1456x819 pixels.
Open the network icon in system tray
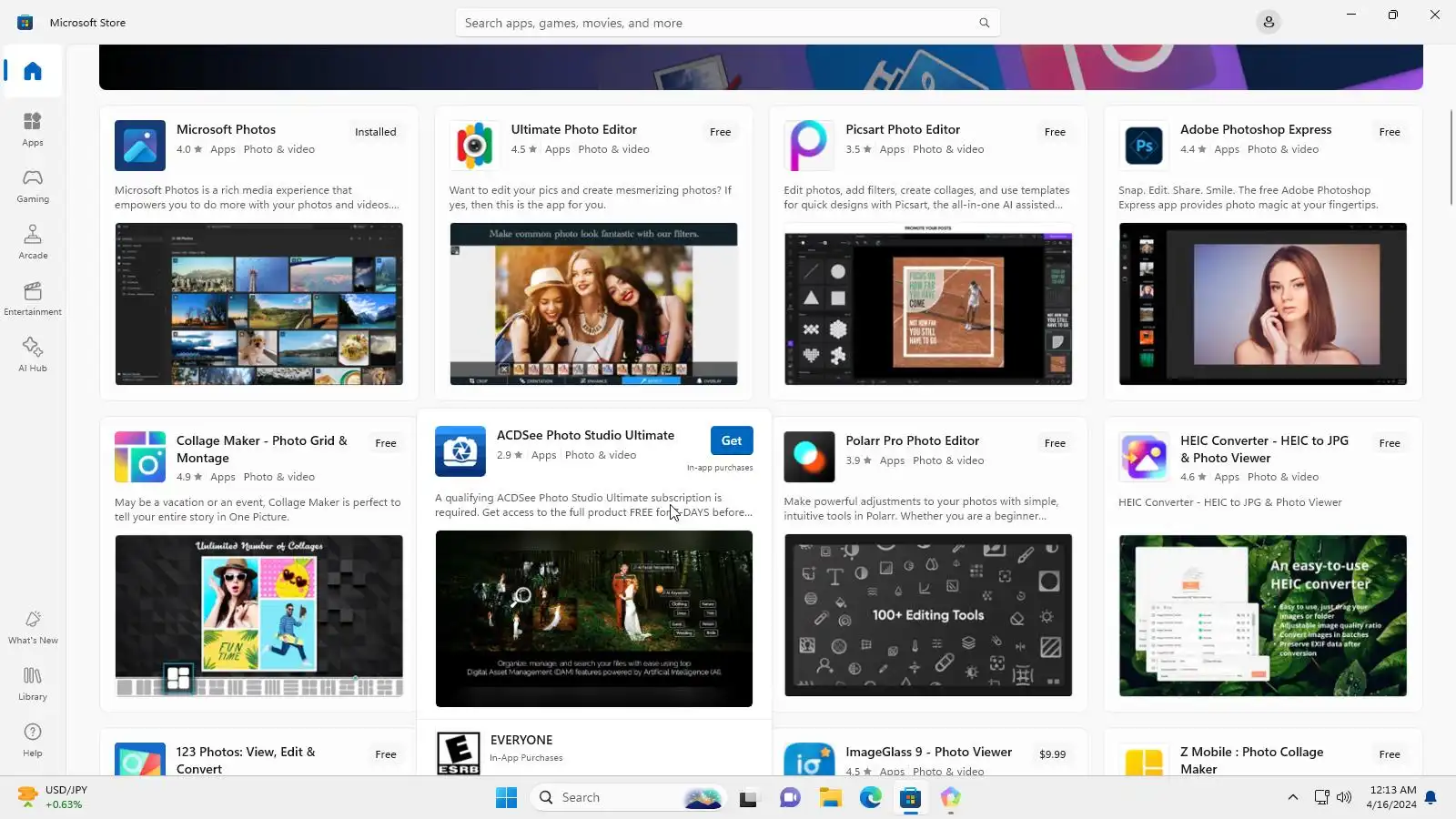point(1322,798)
